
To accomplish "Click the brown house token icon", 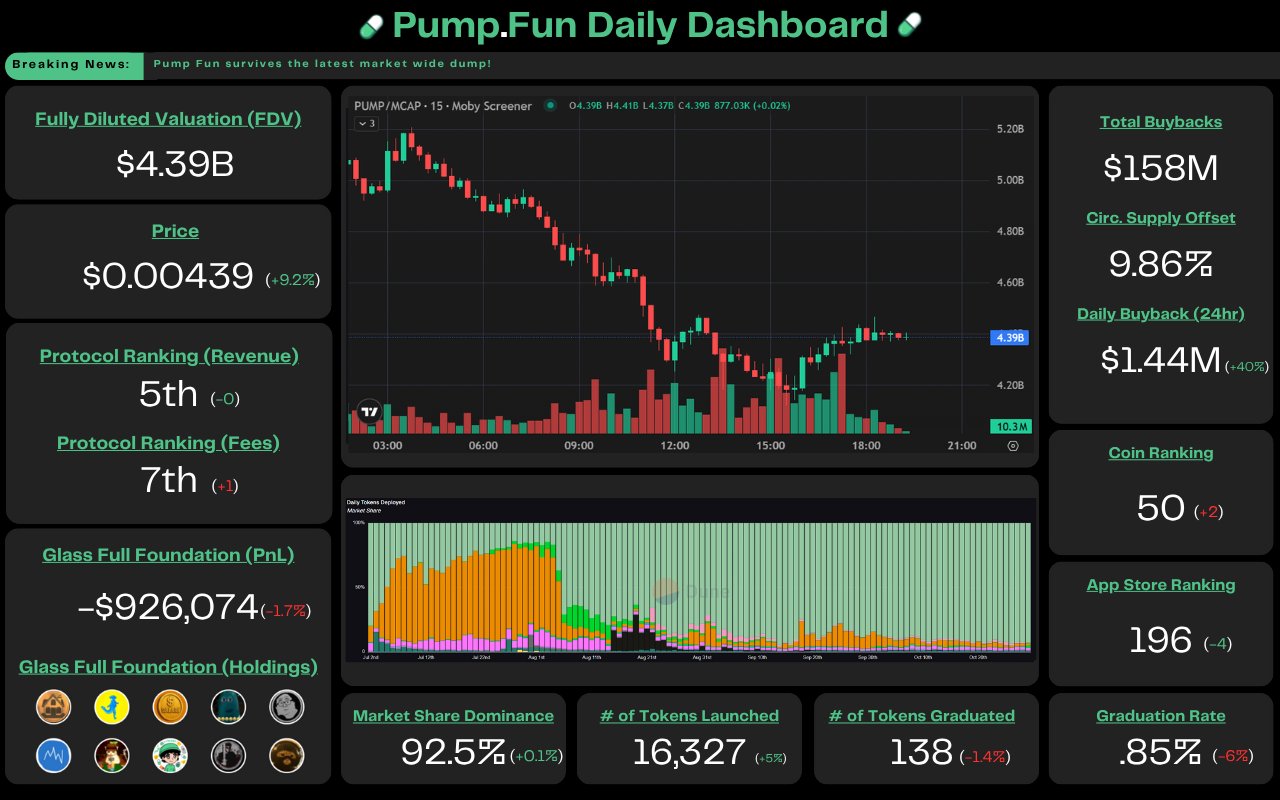I will 54,707.
